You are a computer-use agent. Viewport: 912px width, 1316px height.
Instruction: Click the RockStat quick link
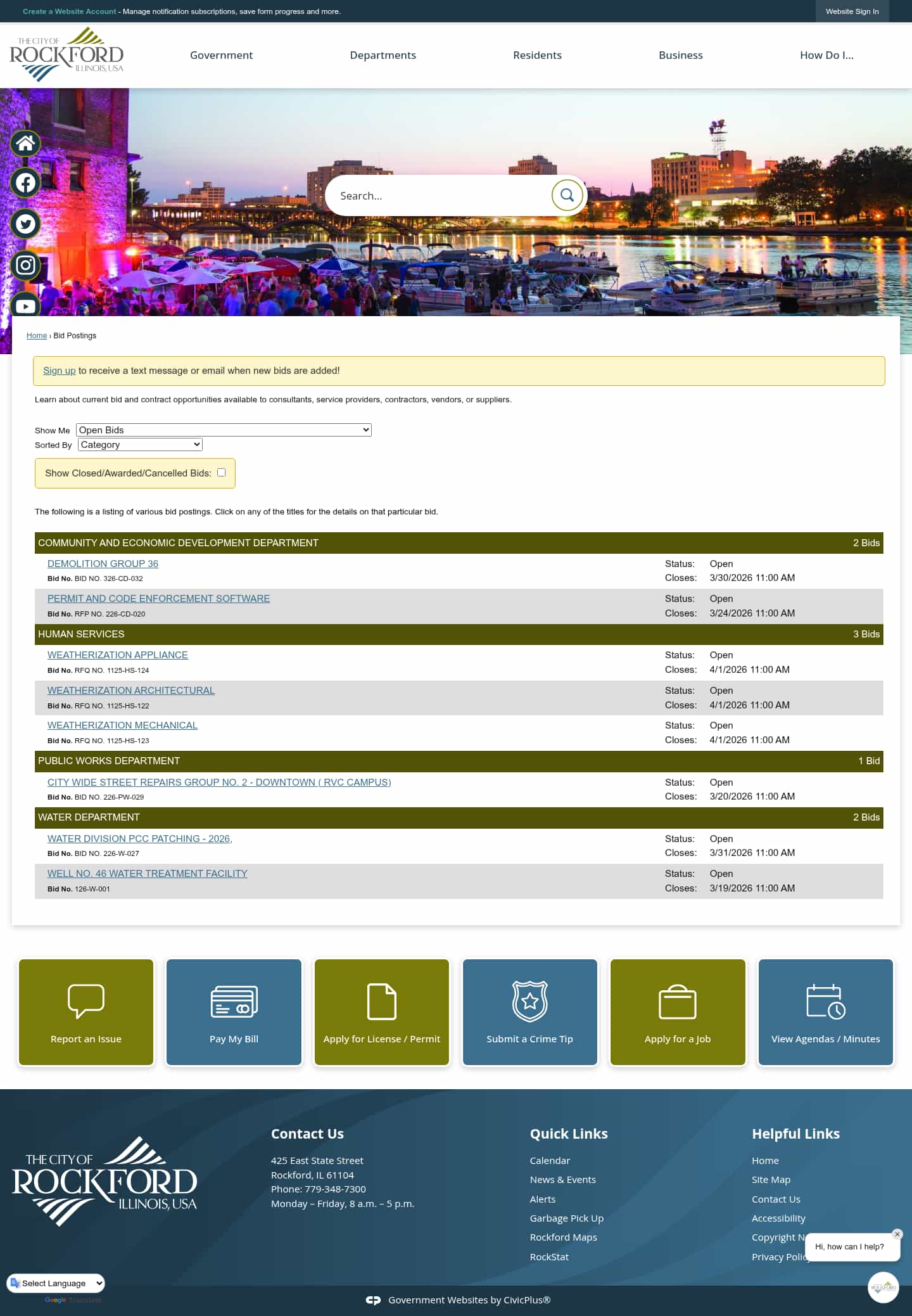[x=549, y=1257]
